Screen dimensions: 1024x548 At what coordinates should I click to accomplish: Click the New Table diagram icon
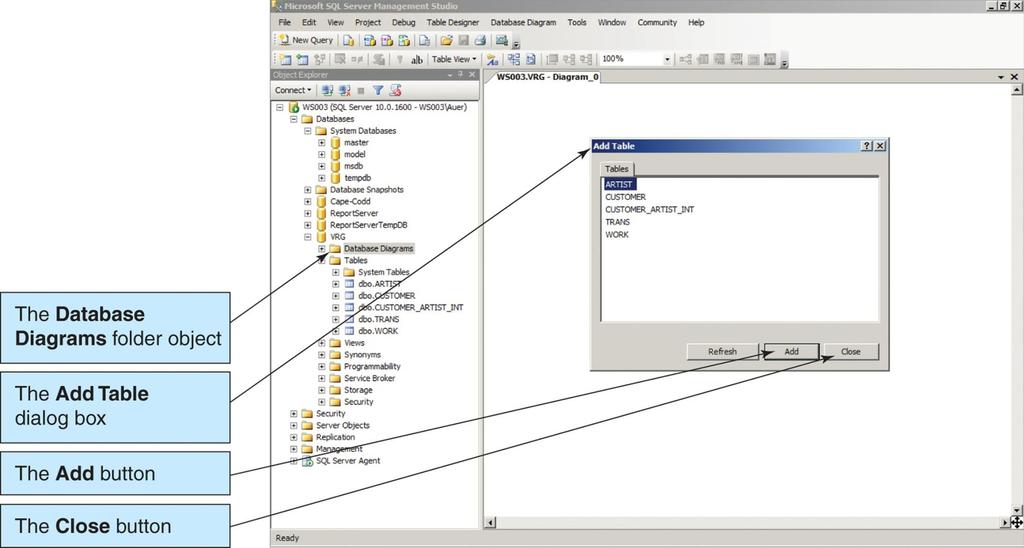click(285, 59)
